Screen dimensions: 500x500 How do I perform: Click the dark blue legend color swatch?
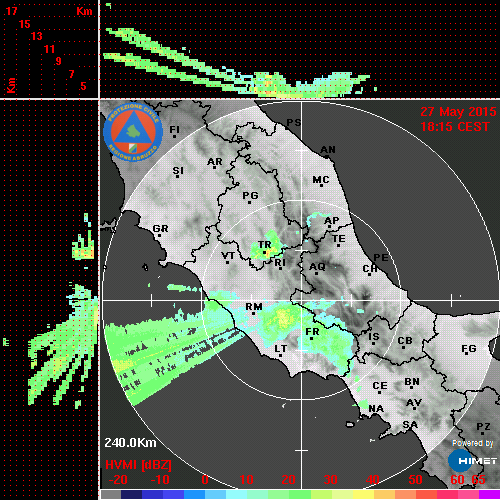pos(131,494)
